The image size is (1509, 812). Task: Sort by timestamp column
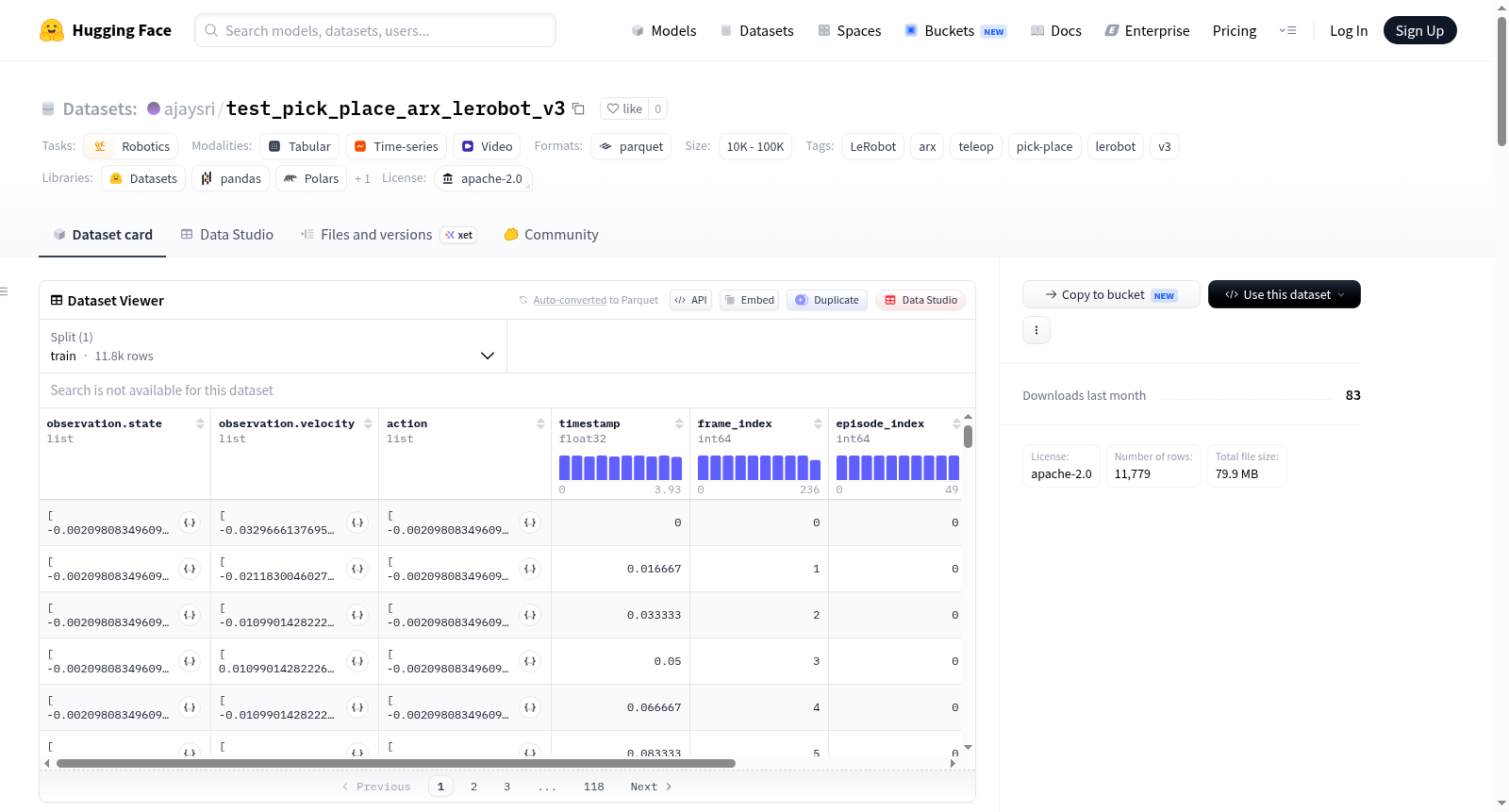pyautogui.click(x=679, y=423)
